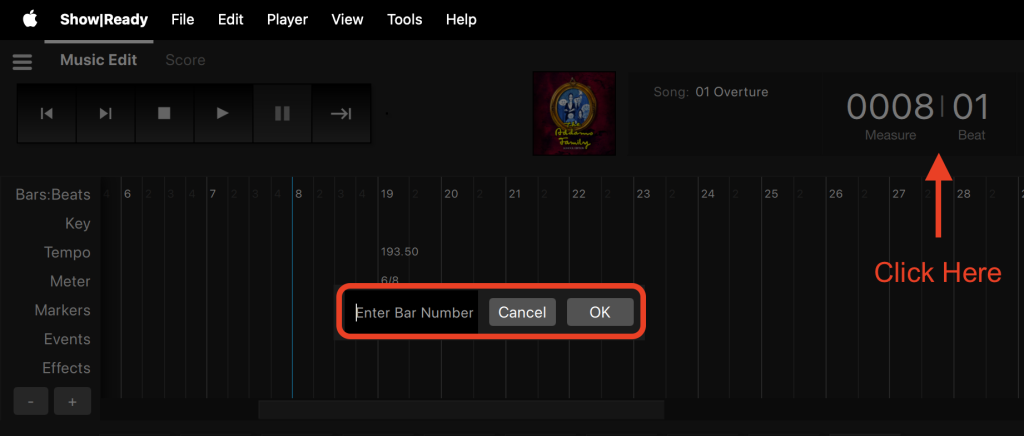1024x436 pixels.
Task: Switch to the Score tab
Action: pos(185,60)
